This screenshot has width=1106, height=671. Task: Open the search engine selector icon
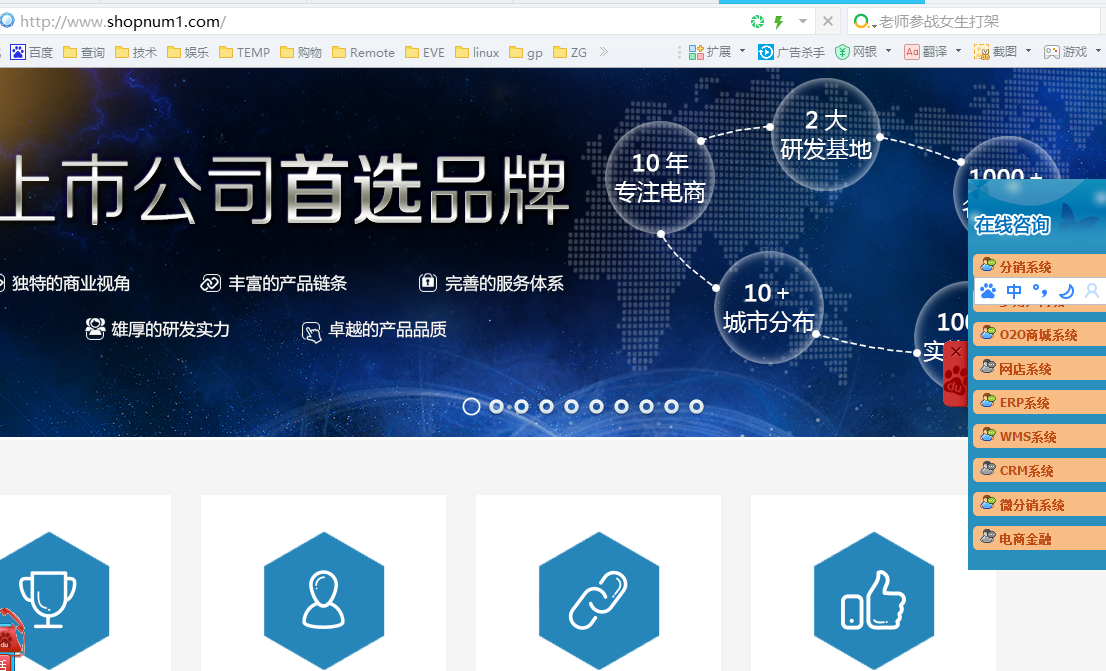pos(864,22)
